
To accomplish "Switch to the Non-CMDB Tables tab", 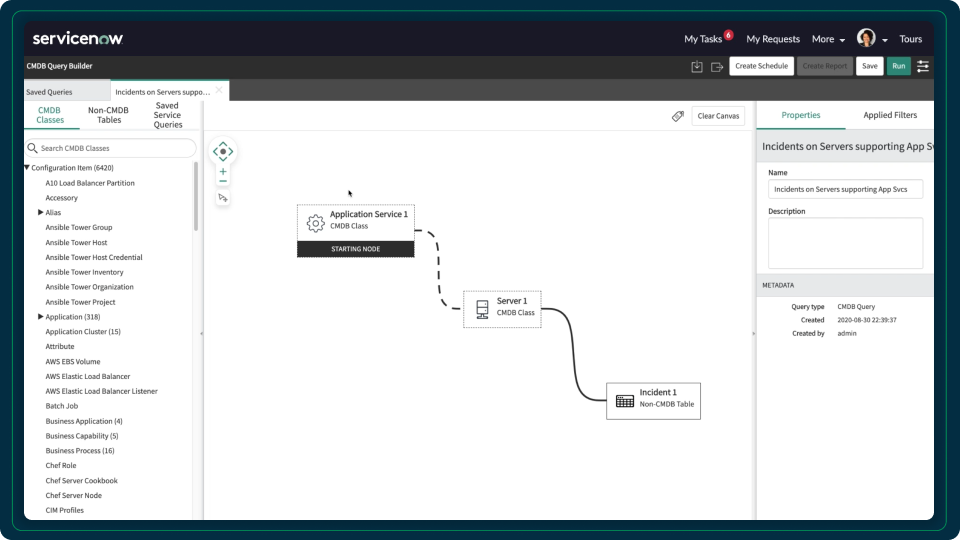I will pos(108,115).
